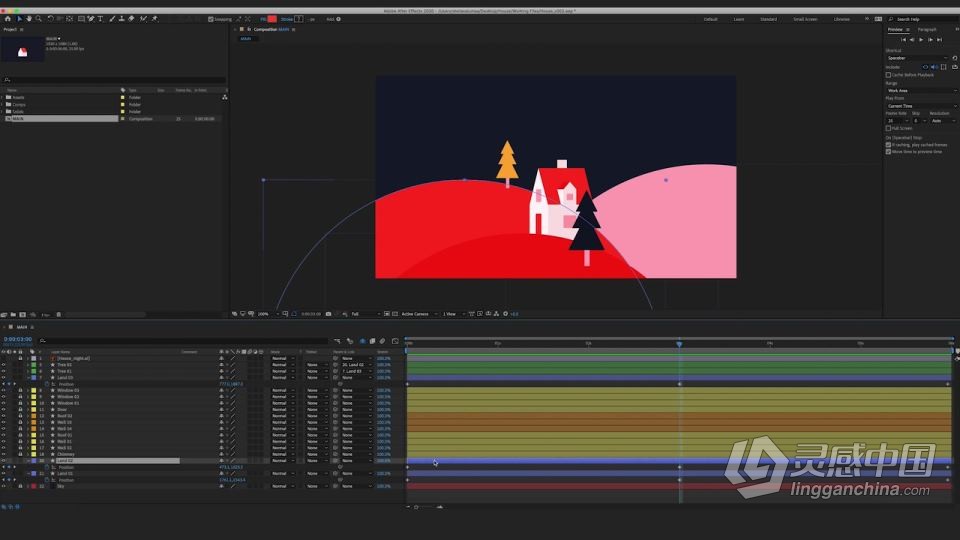
Task: Switch to the Paragraph panel tab
Action: 927,29
